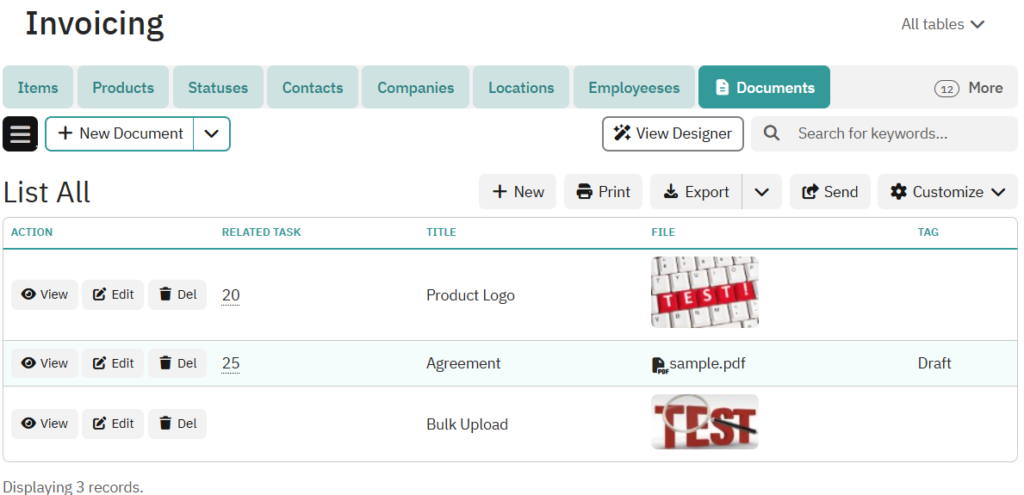Show More hidden tabs
Screen dimensions: 1024x495
[968, 88]
